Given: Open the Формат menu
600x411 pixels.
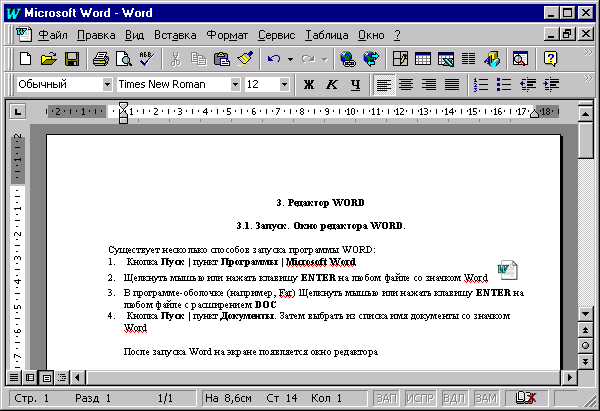Looking at the screenshot, I should [227, 35].
